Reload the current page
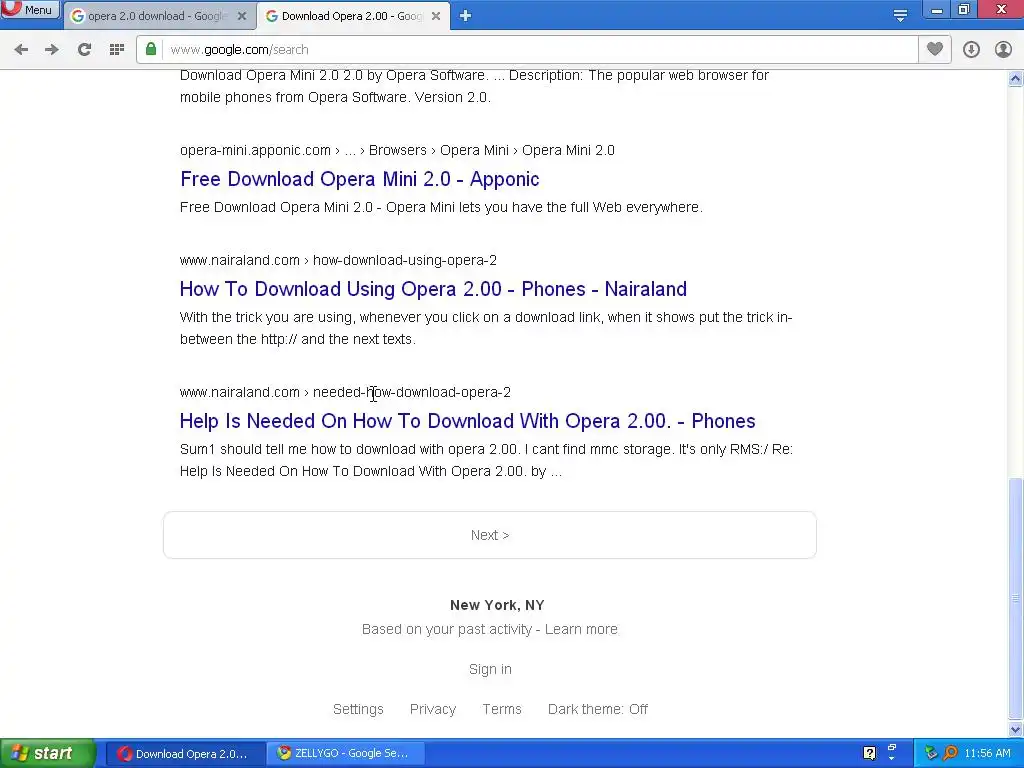The width and height of the screenshot is (1024, 768). [84, 50]
